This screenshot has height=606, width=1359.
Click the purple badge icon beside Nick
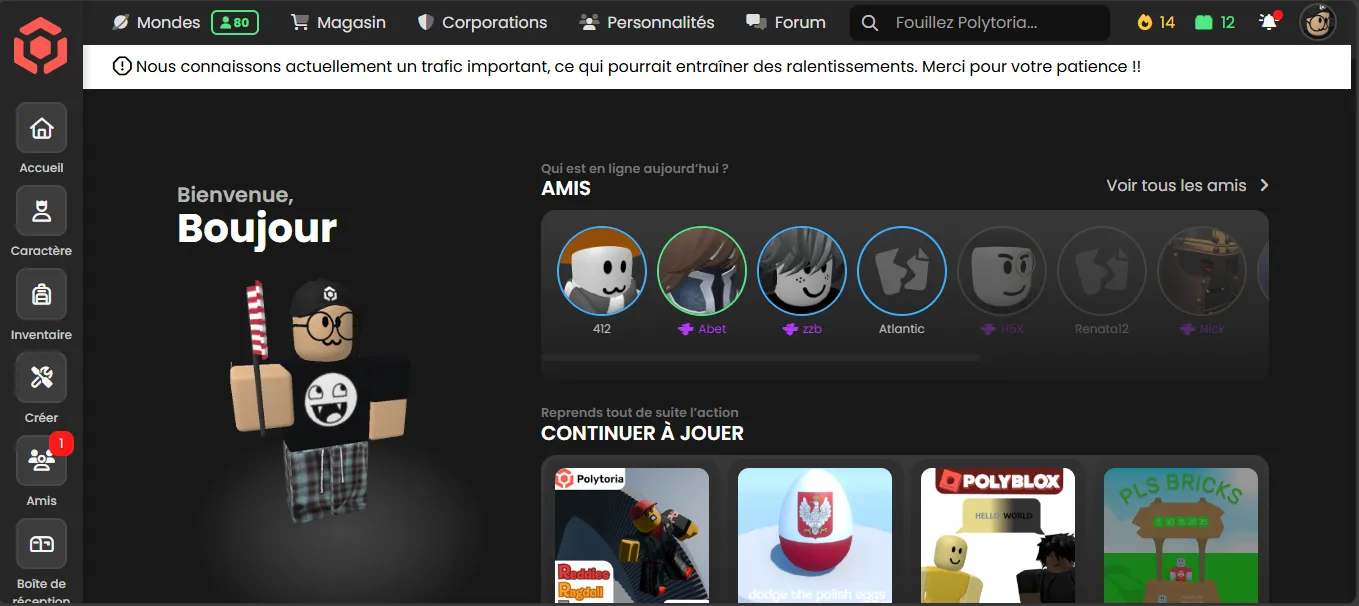click(1188, 329)
